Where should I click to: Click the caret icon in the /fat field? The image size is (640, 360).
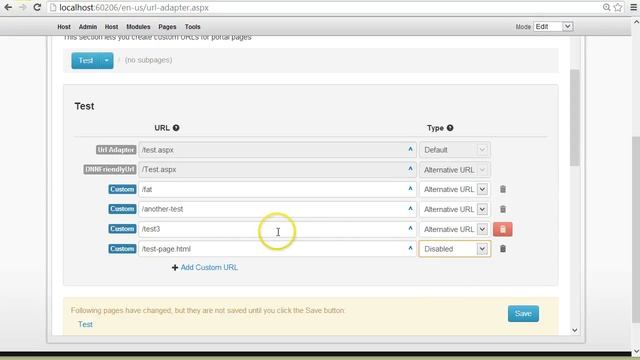[410, 189]
